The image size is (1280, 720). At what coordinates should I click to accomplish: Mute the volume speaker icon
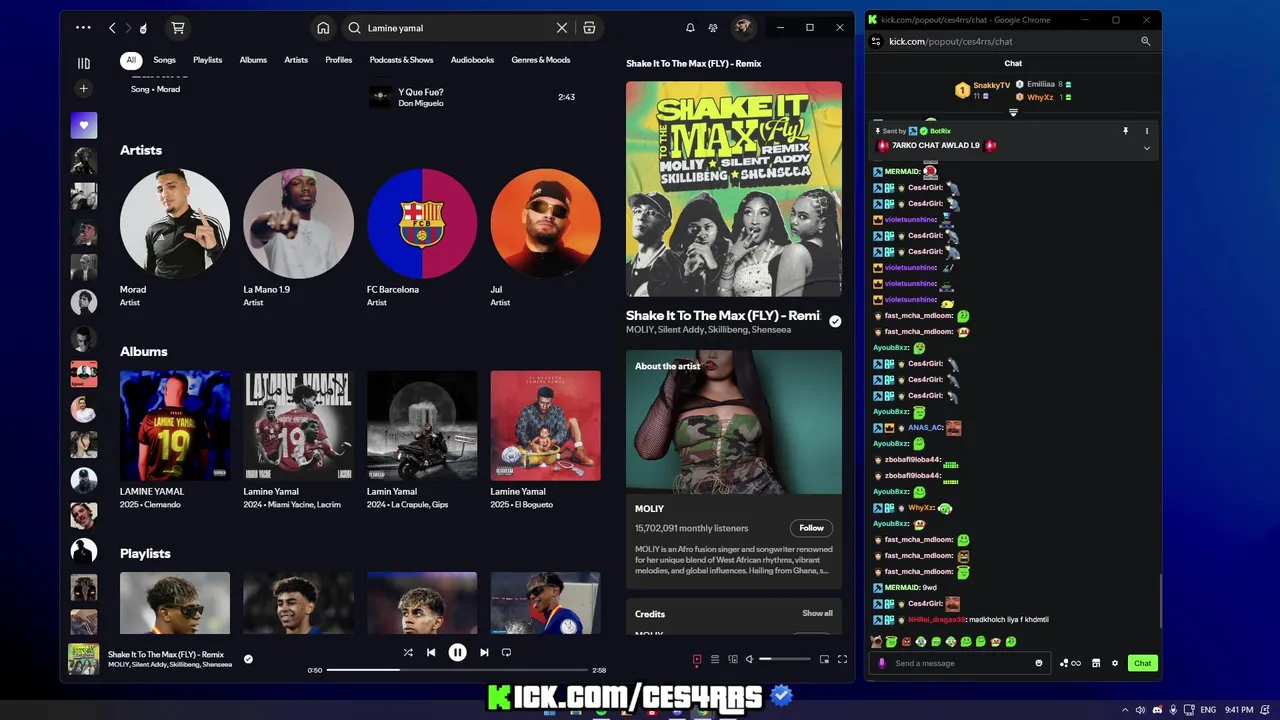coord(751,659)
